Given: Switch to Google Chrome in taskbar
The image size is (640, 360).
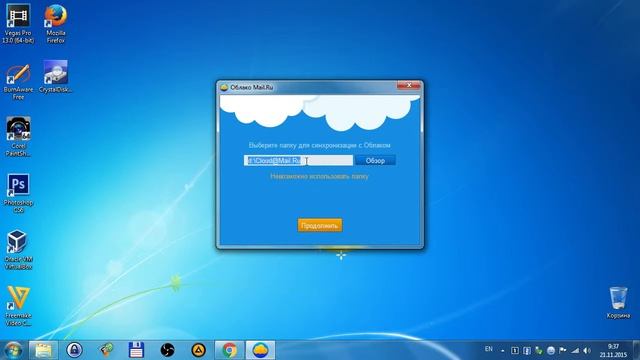Looking at the screenshot, I should (229, 350).
